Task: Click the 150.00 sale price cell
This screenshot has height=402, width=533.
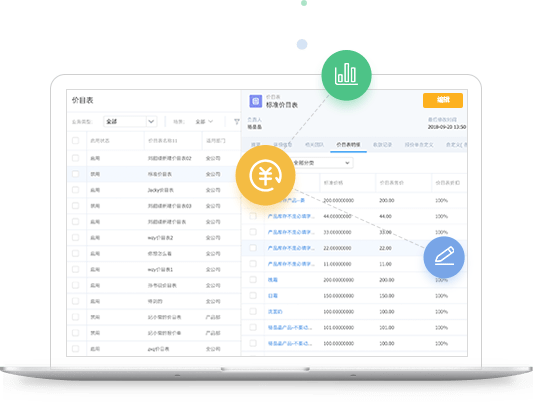Action: (387, 296)
